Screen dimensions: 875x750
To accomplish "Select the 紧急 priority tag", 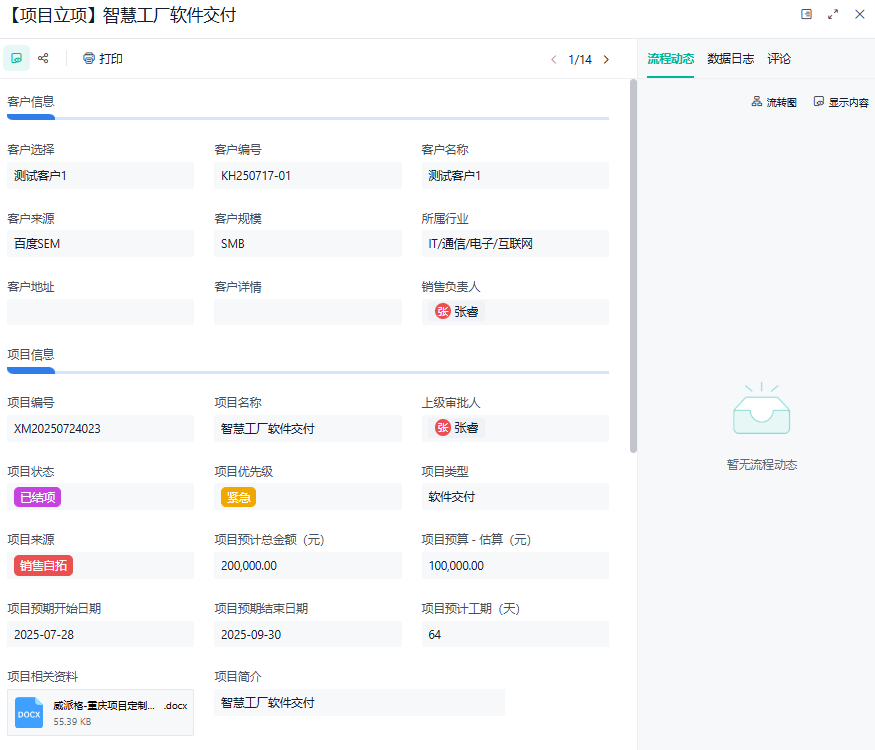I will 238,496.
